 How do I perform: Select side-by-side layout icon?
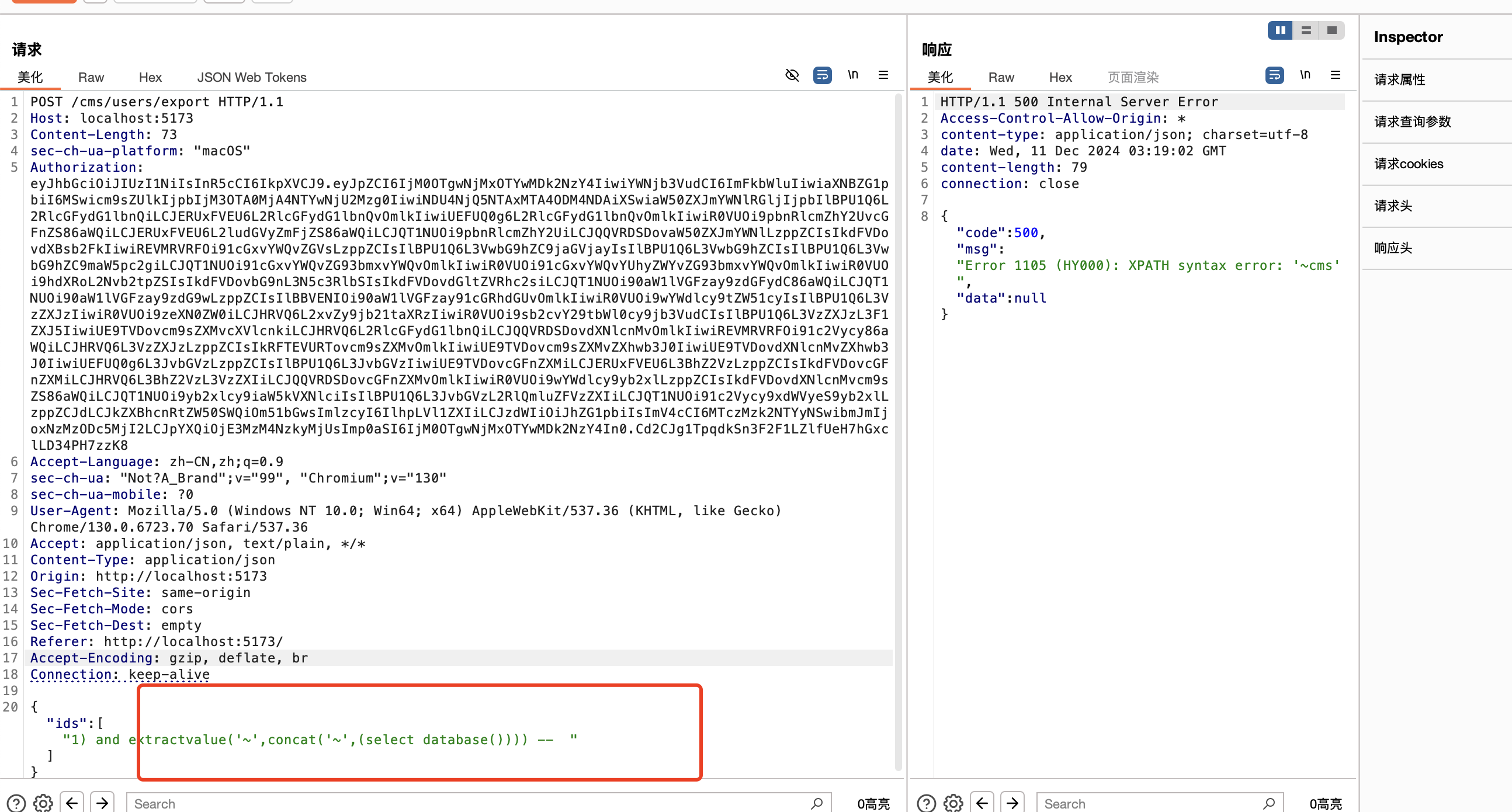tap(1279, 30)
